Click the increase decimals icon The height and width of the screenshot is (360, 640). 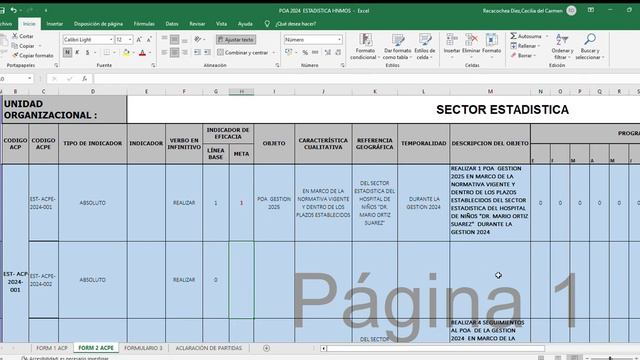328,52
